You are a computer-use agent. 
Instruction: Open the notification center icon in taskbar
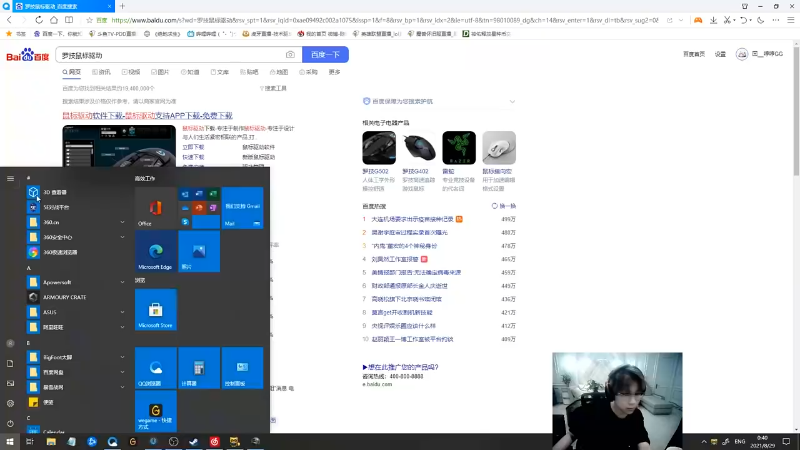[786, 441]
